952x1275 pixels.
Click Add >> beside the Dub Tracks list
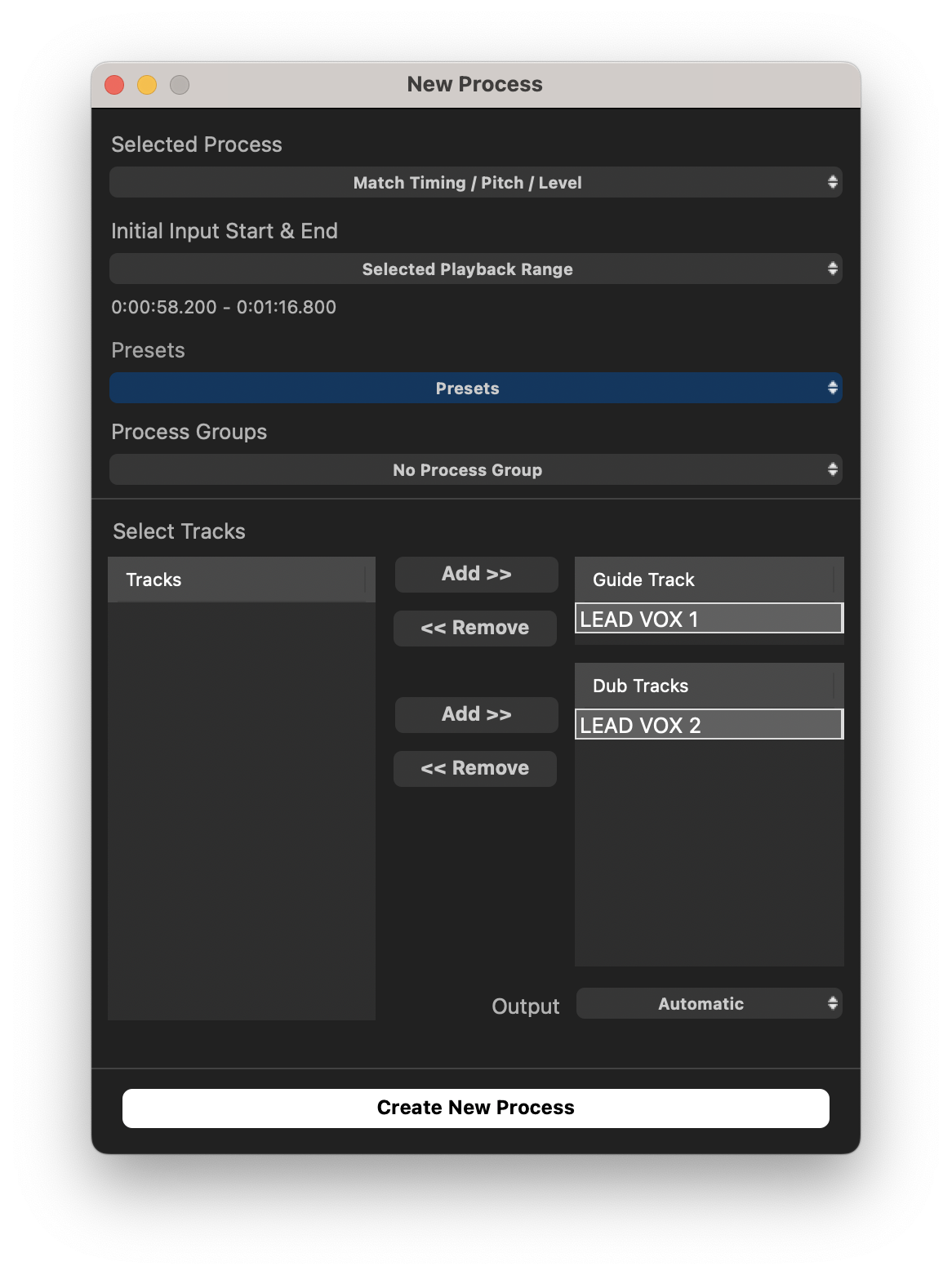point(476,714)
